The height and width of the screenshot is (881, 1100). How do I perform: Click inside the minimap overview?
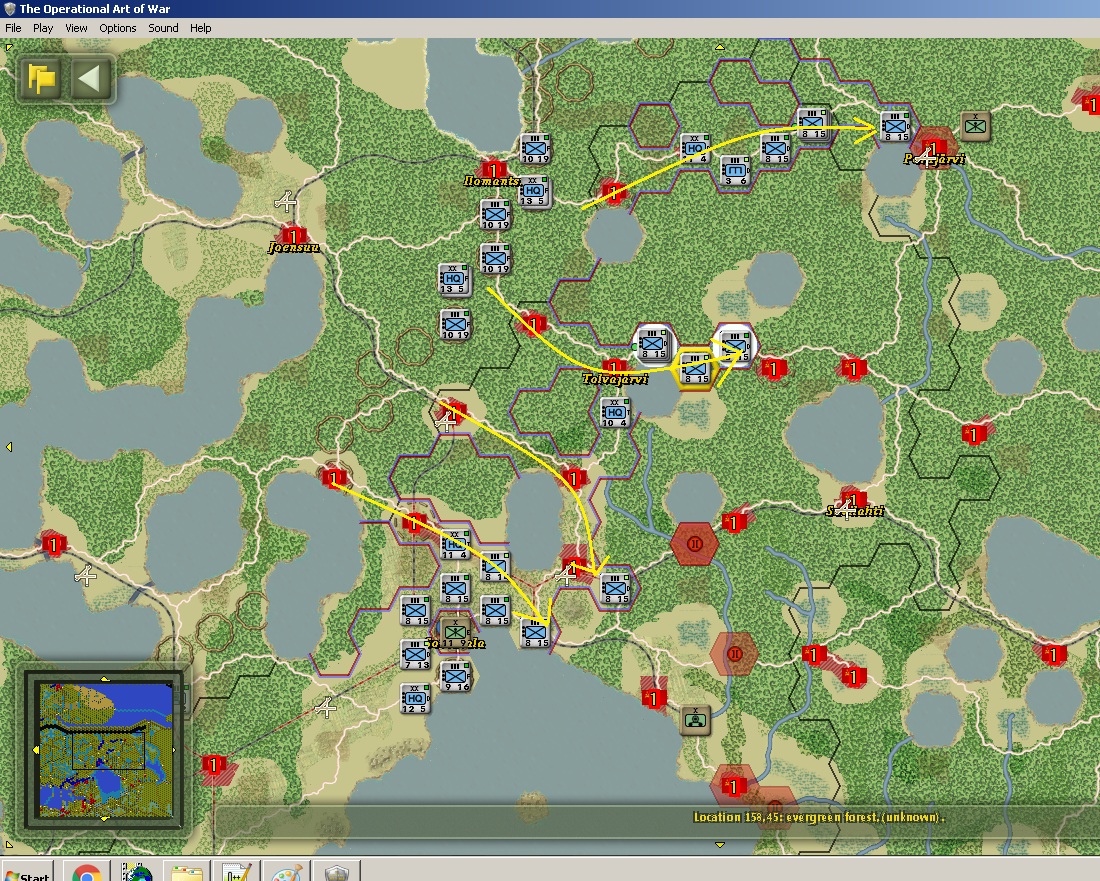[106, 749]
